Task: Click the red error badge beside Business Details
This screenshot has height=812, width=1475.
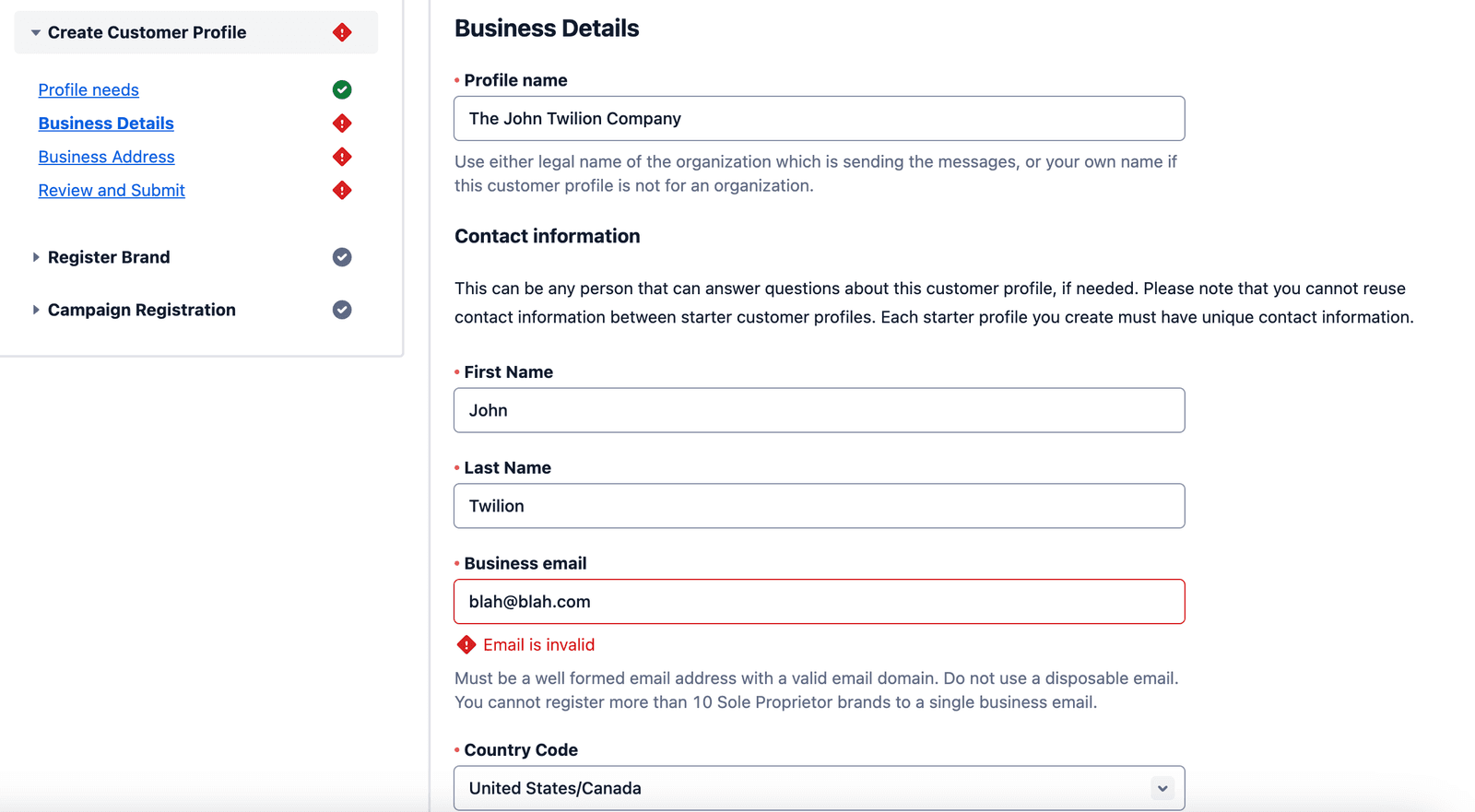Action: click(x=342, y=123)
